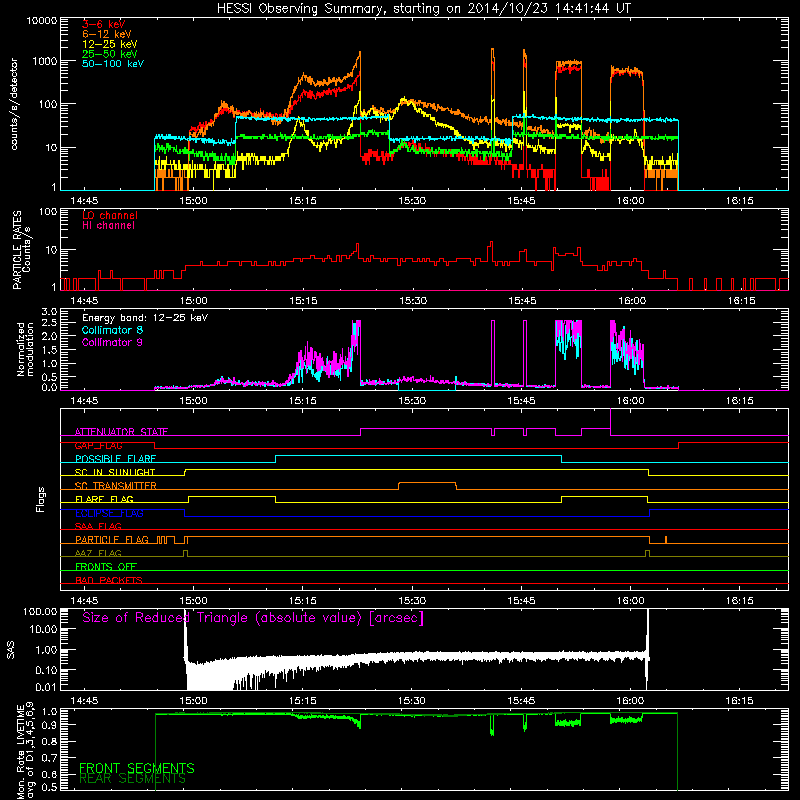Click the BAD_PACKETS flag label
The image size is (800, 800).
pyautogui.click(x=109, y=580)
